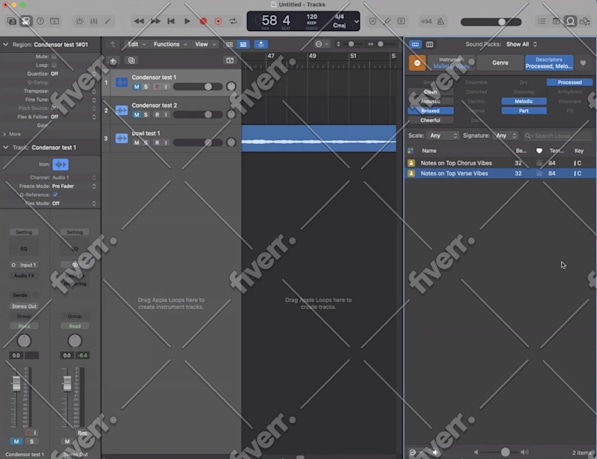This screenshot has height=459, width=597.
Task: Toggle the Metronome button
Action: (x=441, y=21)
